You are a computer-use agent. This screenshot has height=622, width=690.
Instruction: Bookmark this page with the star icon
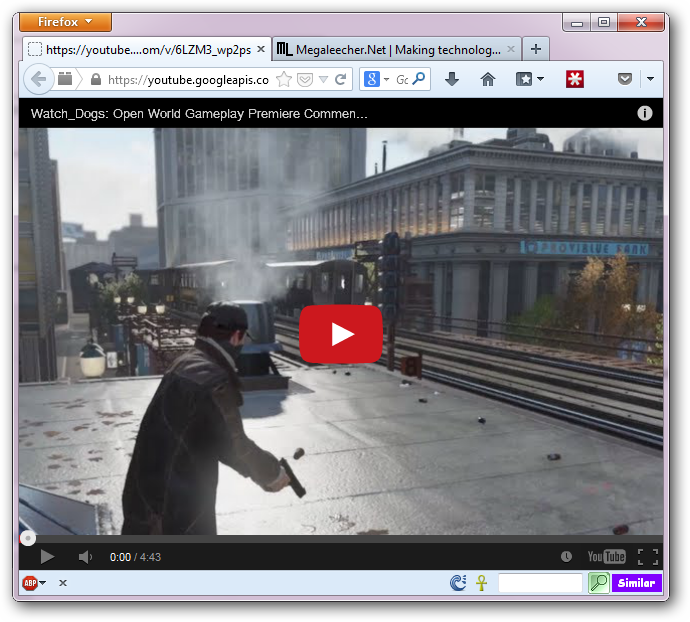[x=284, y=79]
